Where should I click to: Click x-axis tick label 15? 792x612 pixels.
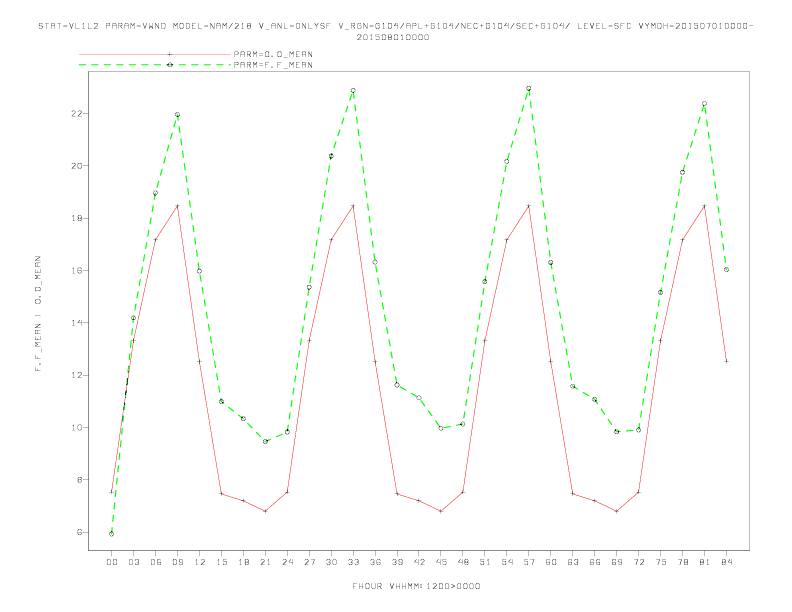221,562
